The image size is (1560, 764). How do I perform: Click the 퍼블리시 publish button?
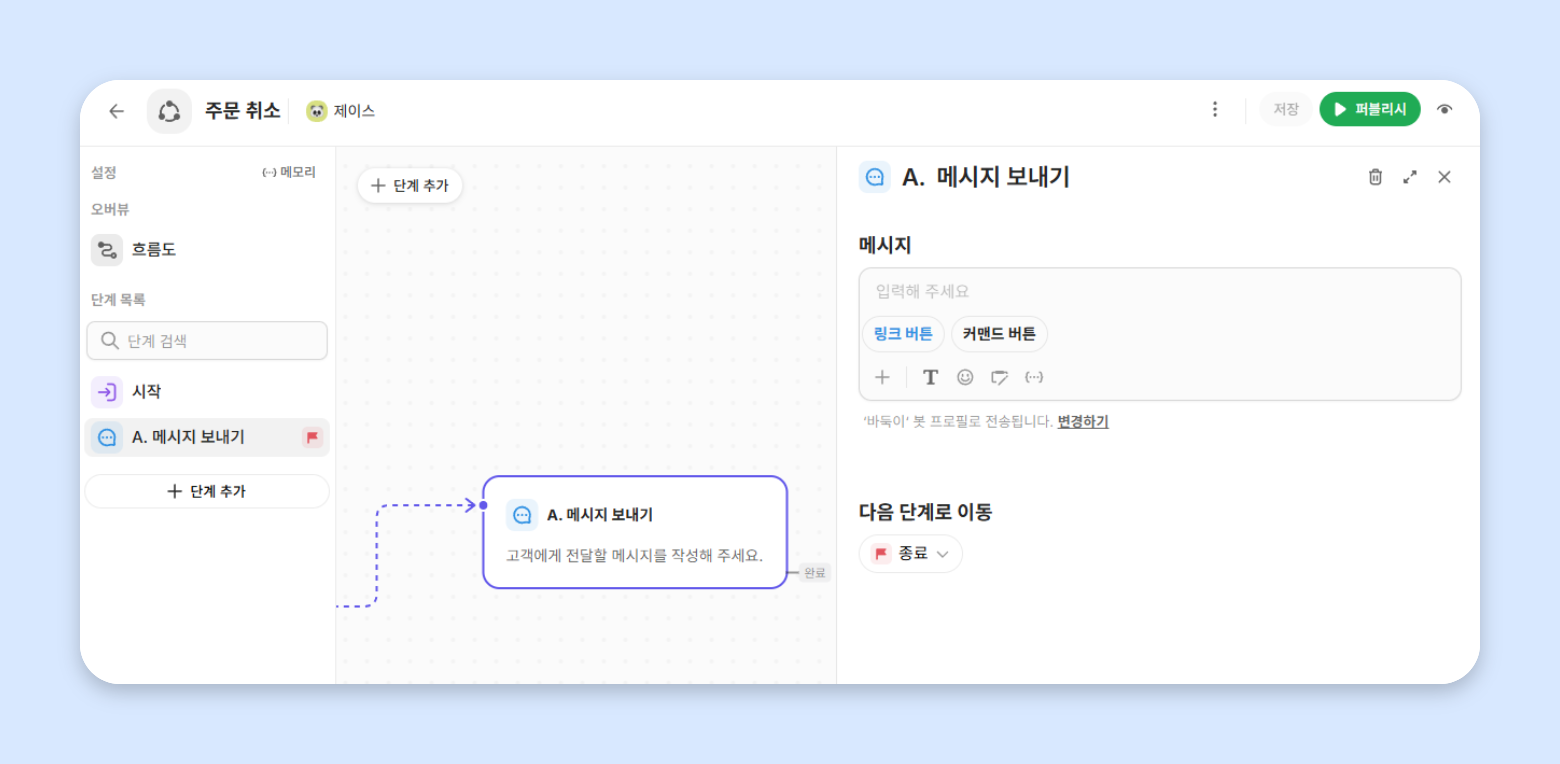coord(1370,109)
